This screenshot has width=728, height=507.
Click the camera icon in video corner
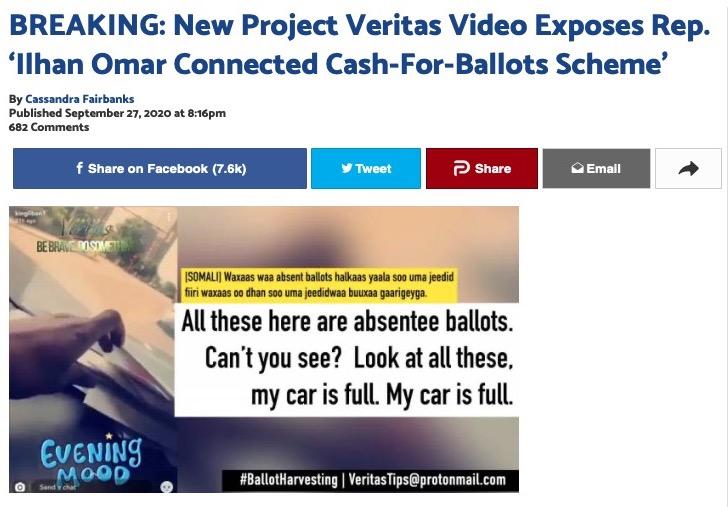point(20,487)
